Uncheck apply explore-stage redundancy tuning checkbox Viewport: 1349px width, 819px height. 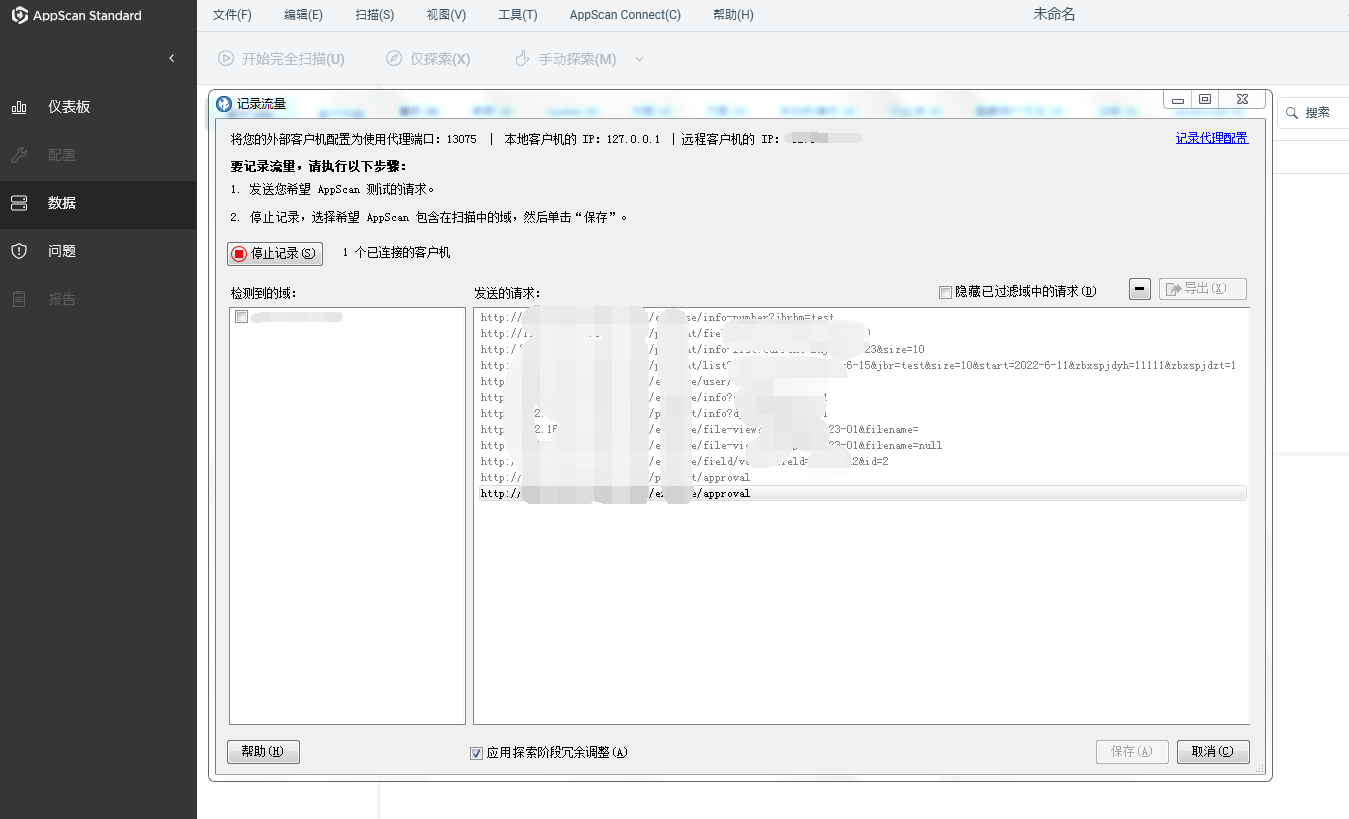click(x=477, y=753)
